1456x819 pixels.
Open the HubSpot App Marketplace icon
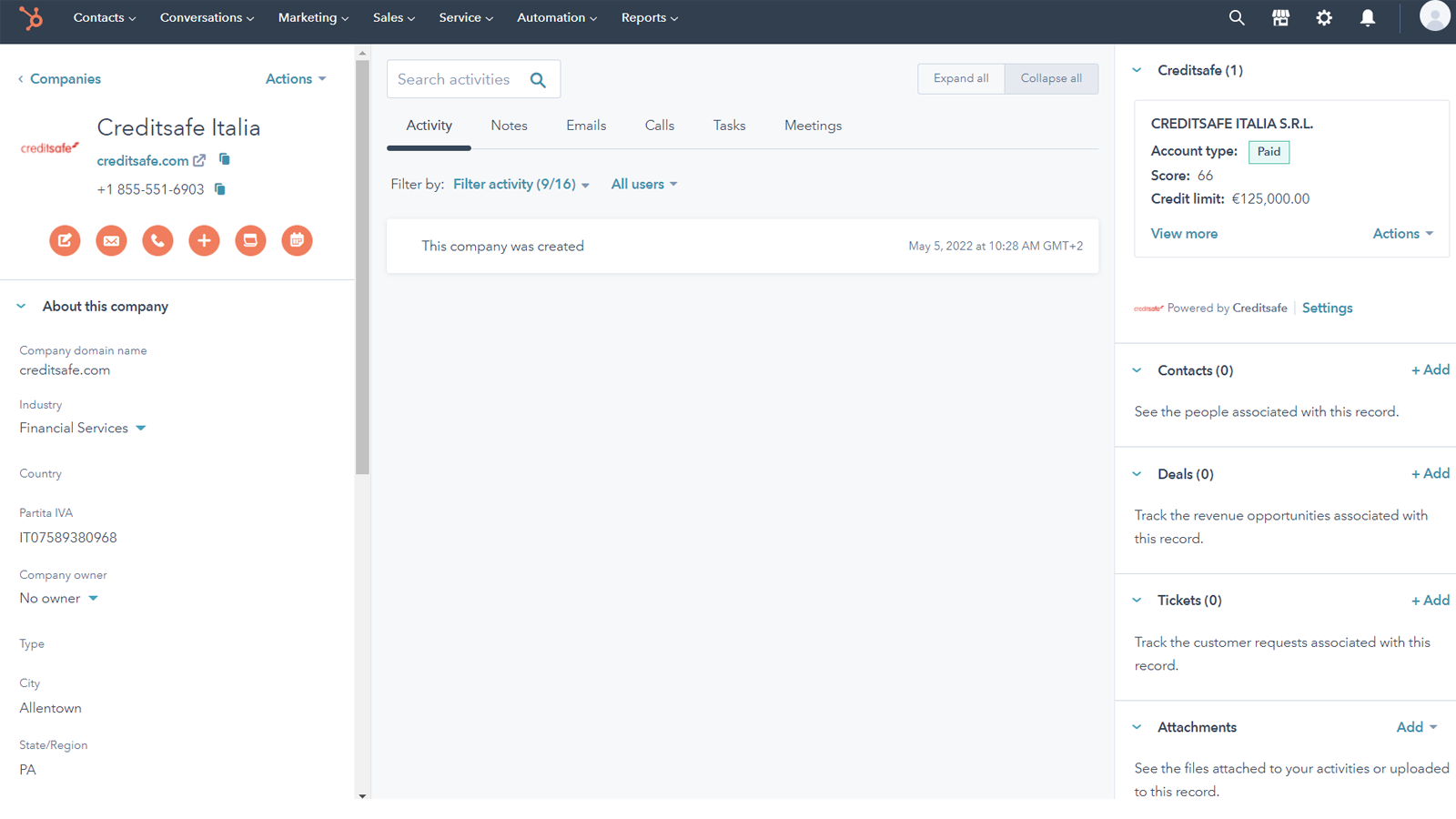click(1279, 17)
